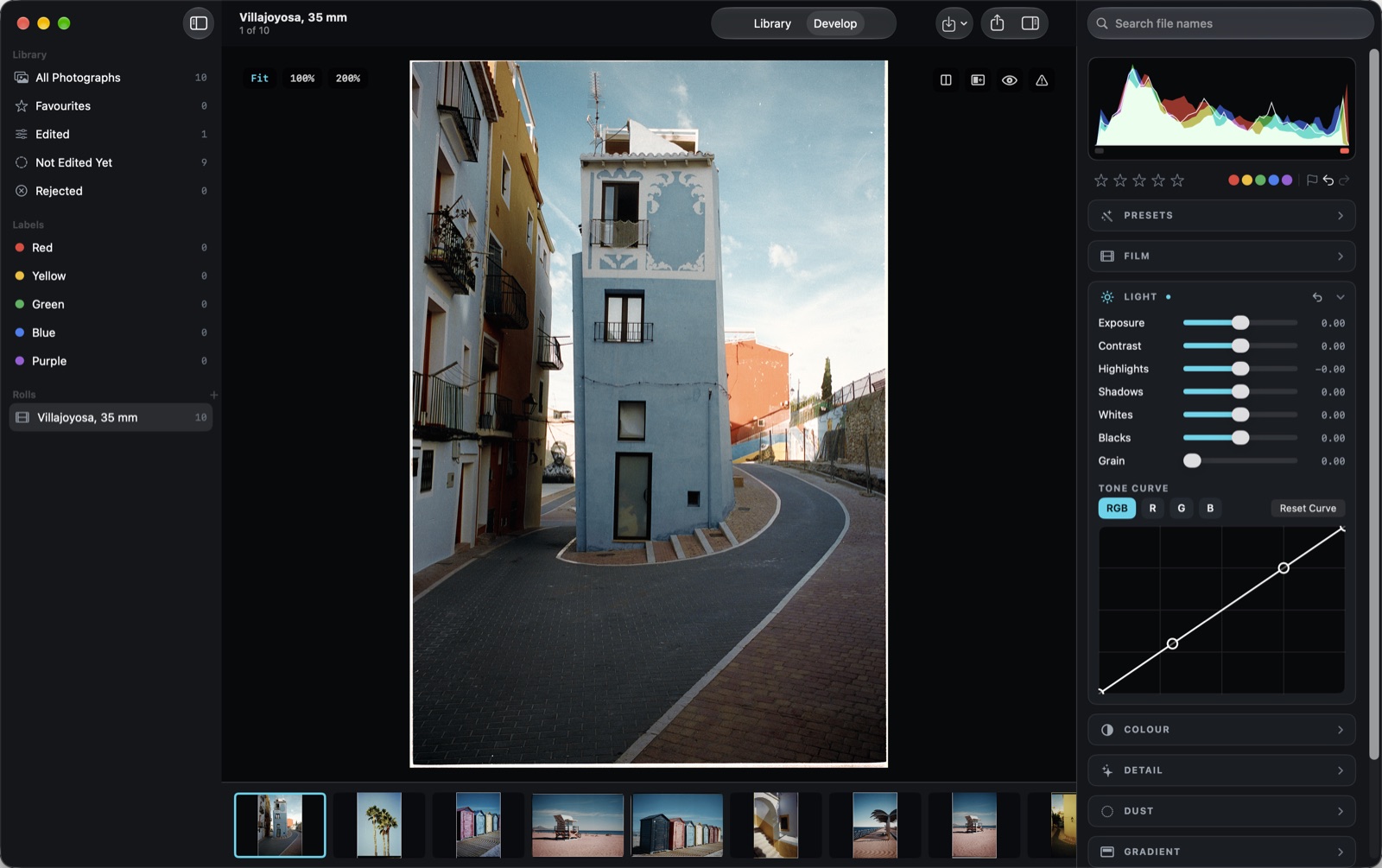Set the zoom level to 200%
The width and height of the screenshot is (1382, 868).
(x=348, y=79)
